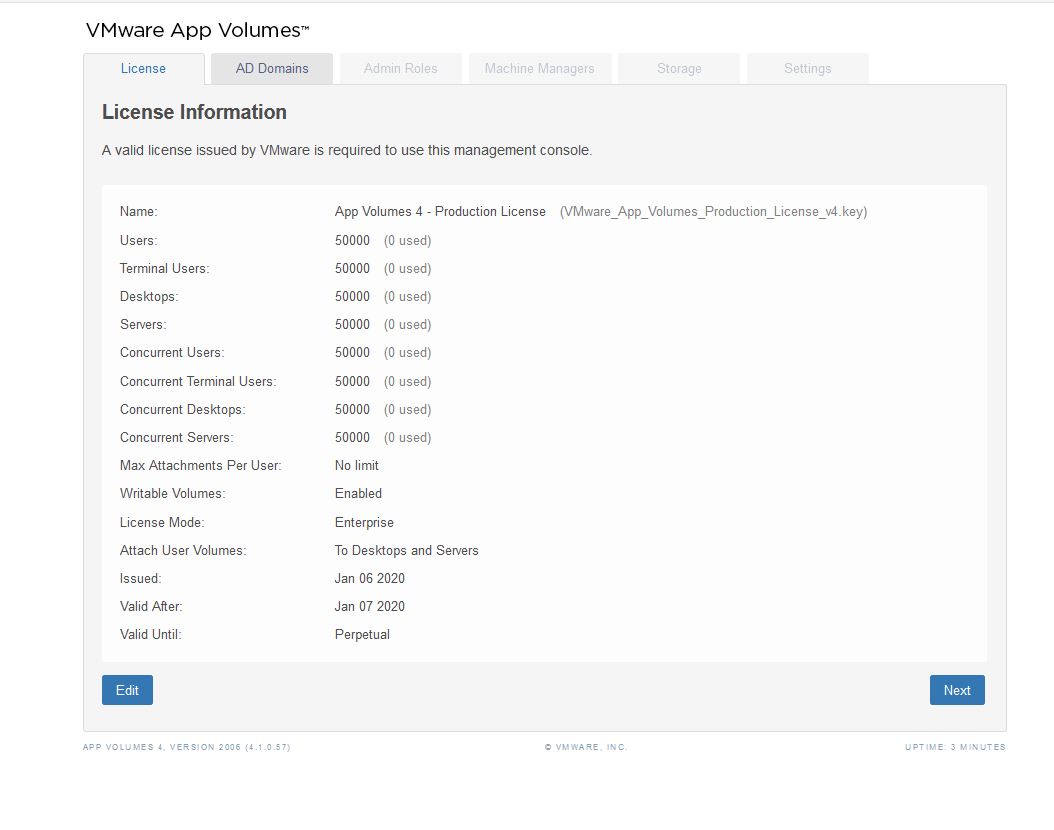Click the Concurrent Desktops: label
Screen dimensions: 1054x830
click(183, 410)
